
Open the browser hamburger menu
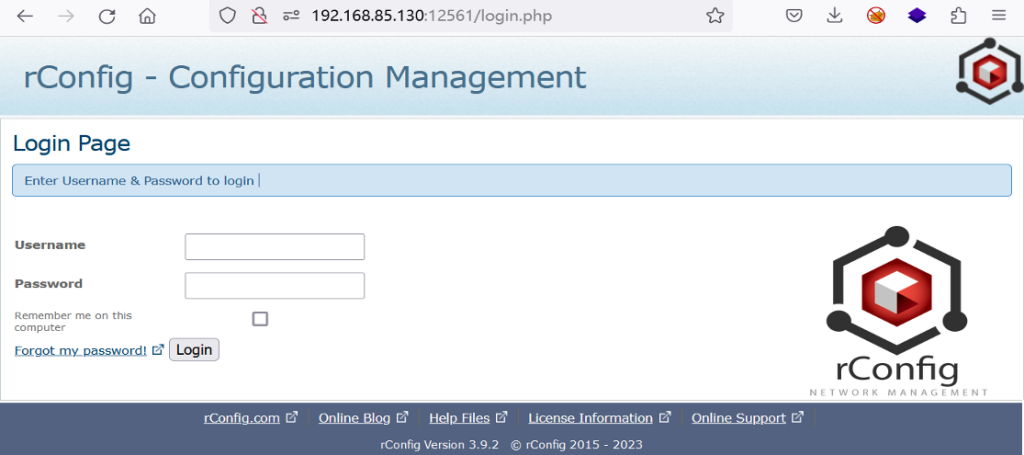(999, 16)
